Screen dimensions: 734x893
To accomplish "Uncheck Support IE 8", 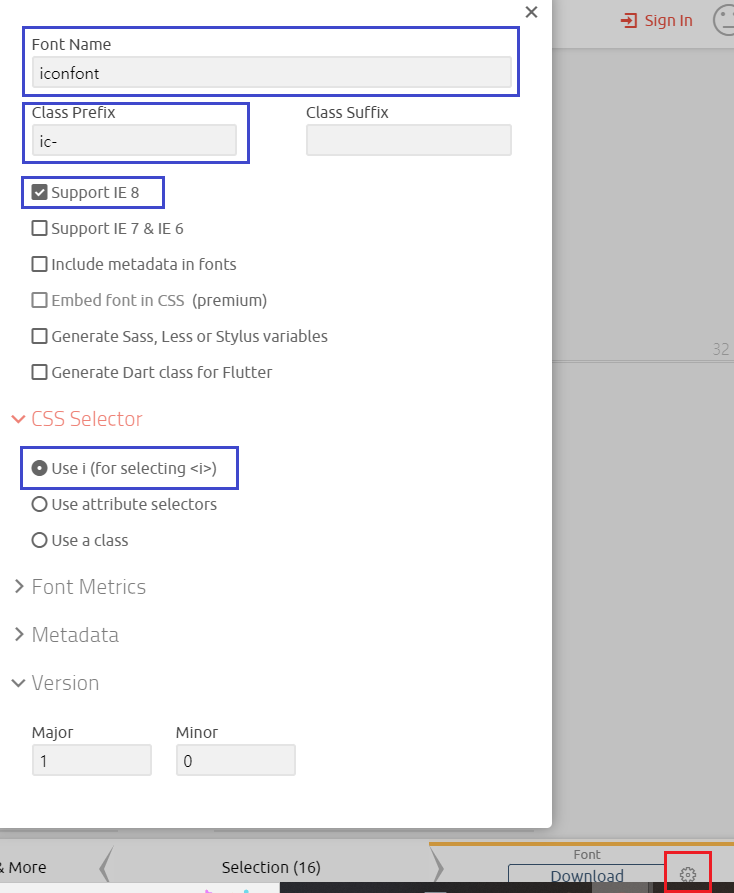I will 39,192.
